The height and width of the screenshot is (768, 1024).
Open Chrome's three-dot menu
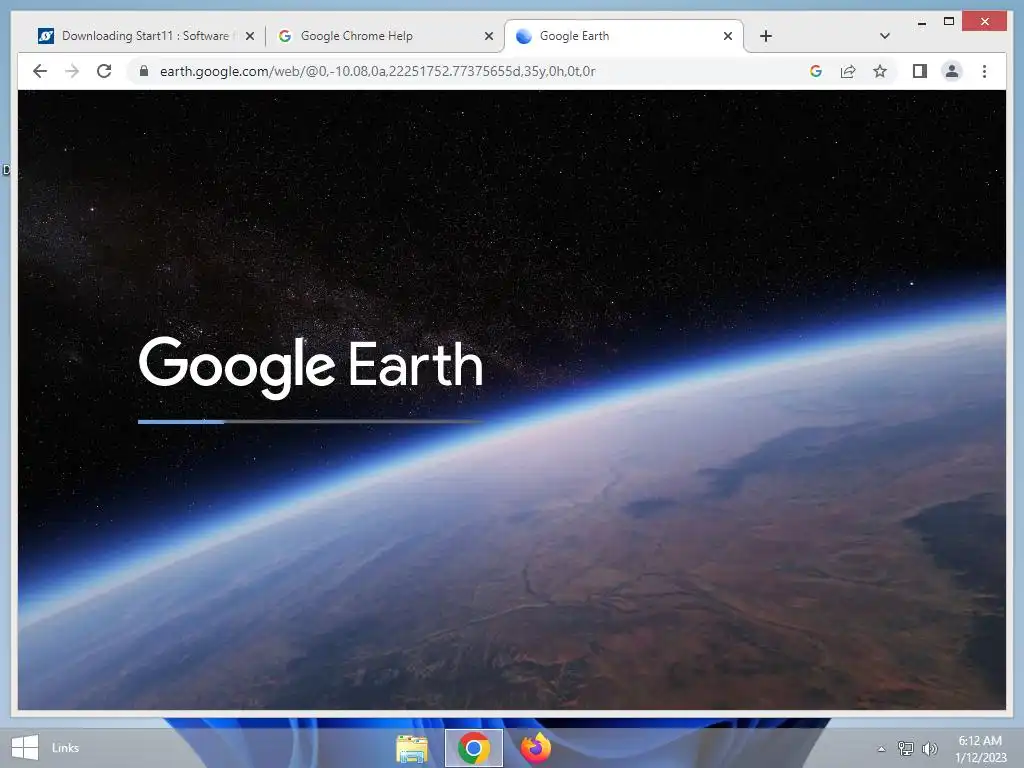coord(984,71)
